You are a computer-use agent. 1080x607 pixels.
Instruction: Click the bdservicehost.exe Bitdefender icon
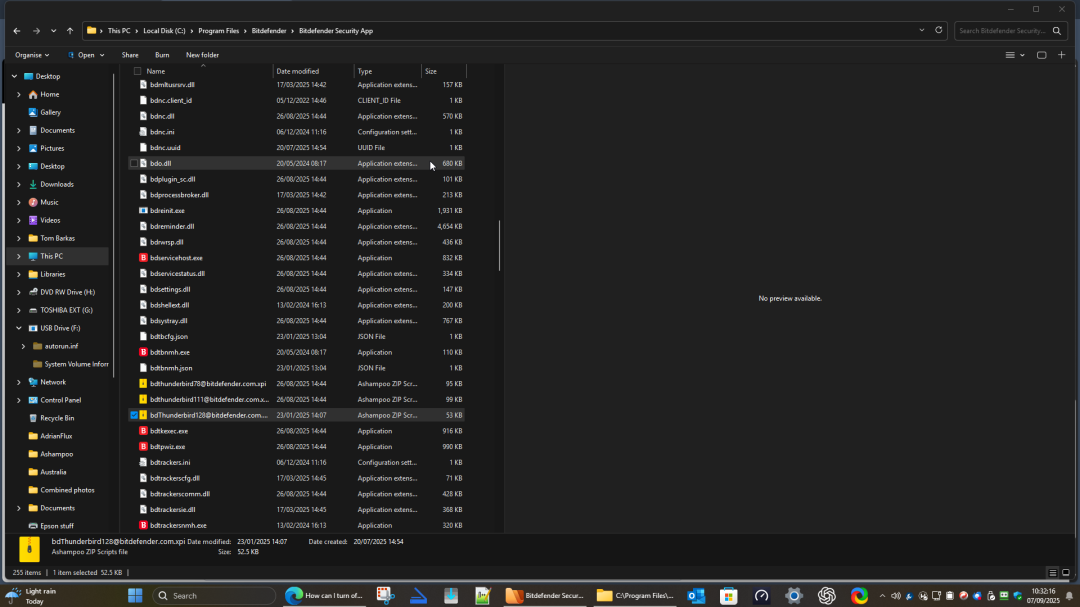pyautogui.click(x=143, y=258)
